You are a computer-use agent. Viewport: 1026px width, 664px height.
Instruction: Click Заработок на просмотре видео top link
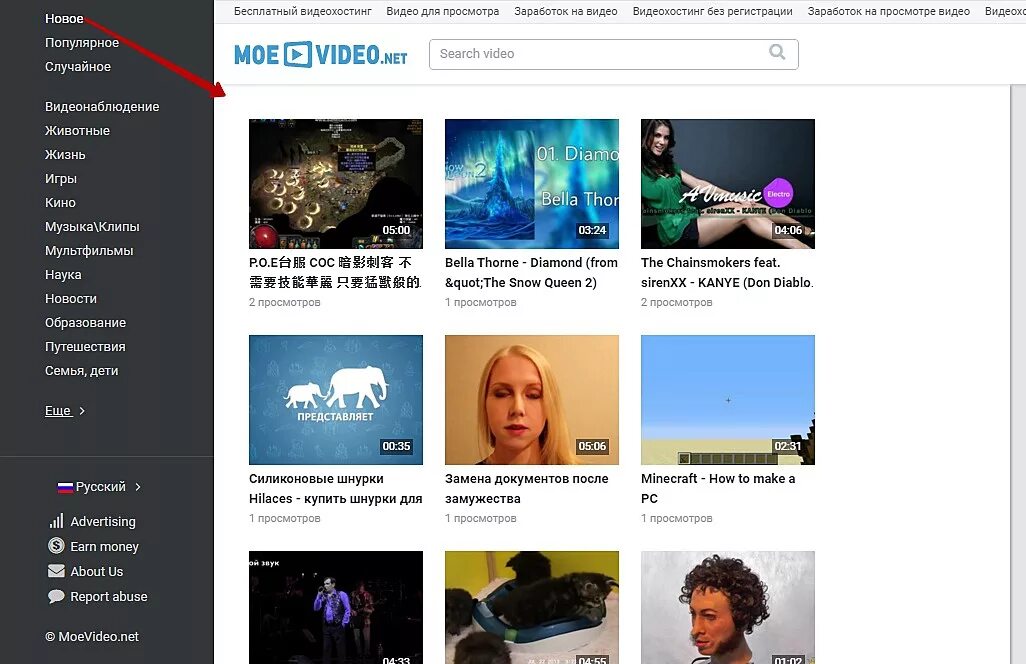point(889,11)
